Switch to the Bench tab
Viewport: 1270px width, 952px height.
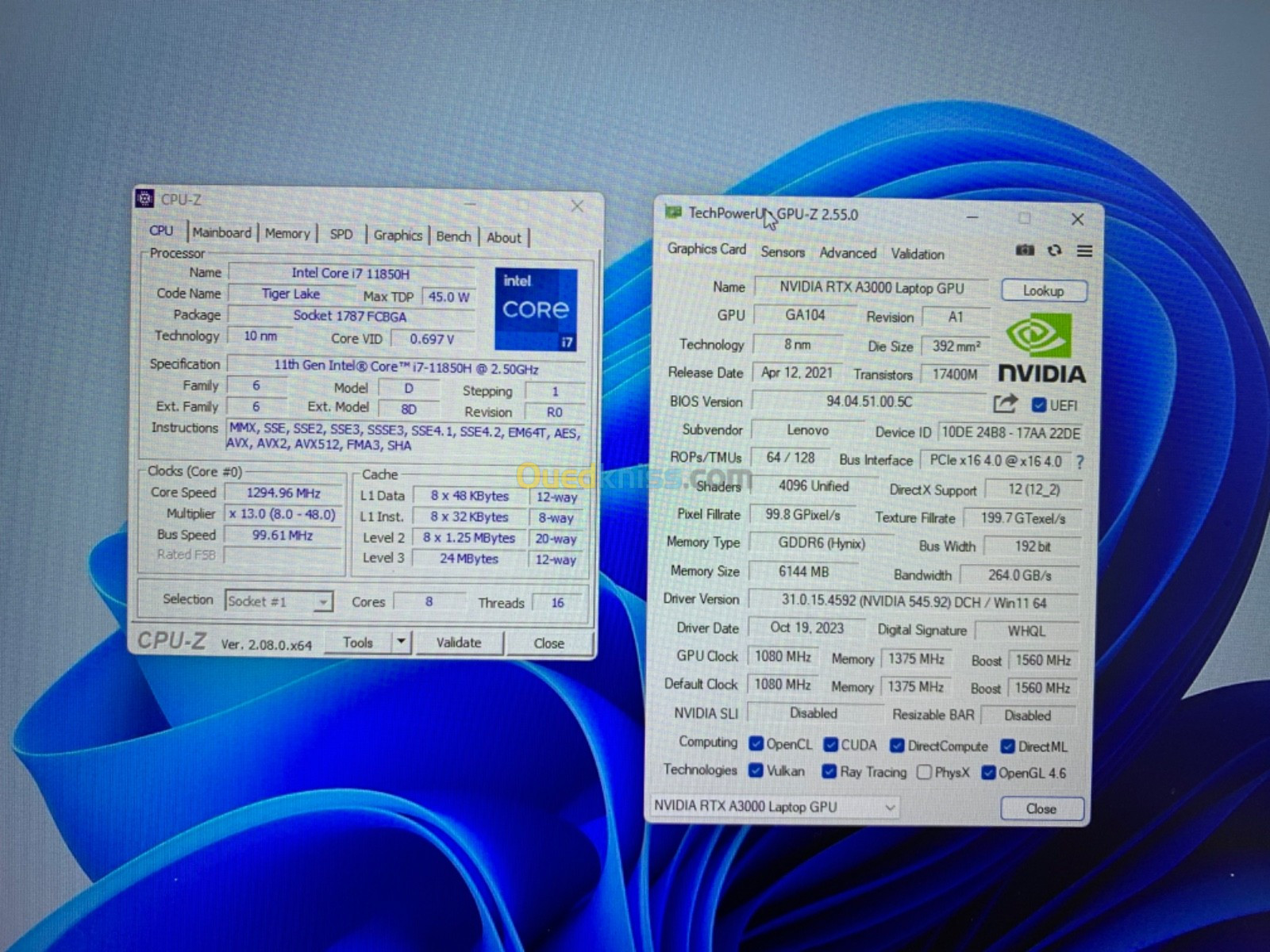tap(453, 236)
